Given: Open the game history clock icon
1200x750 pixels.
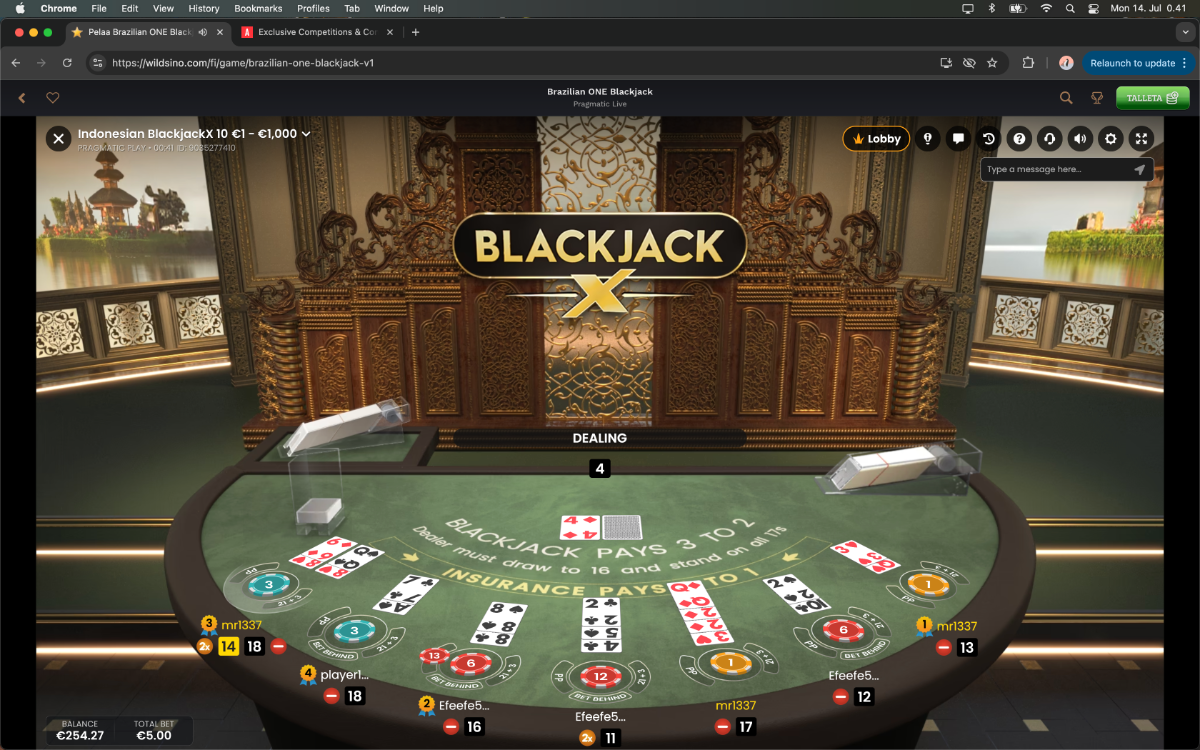Looking at the screenshot, I should (989, 139).
